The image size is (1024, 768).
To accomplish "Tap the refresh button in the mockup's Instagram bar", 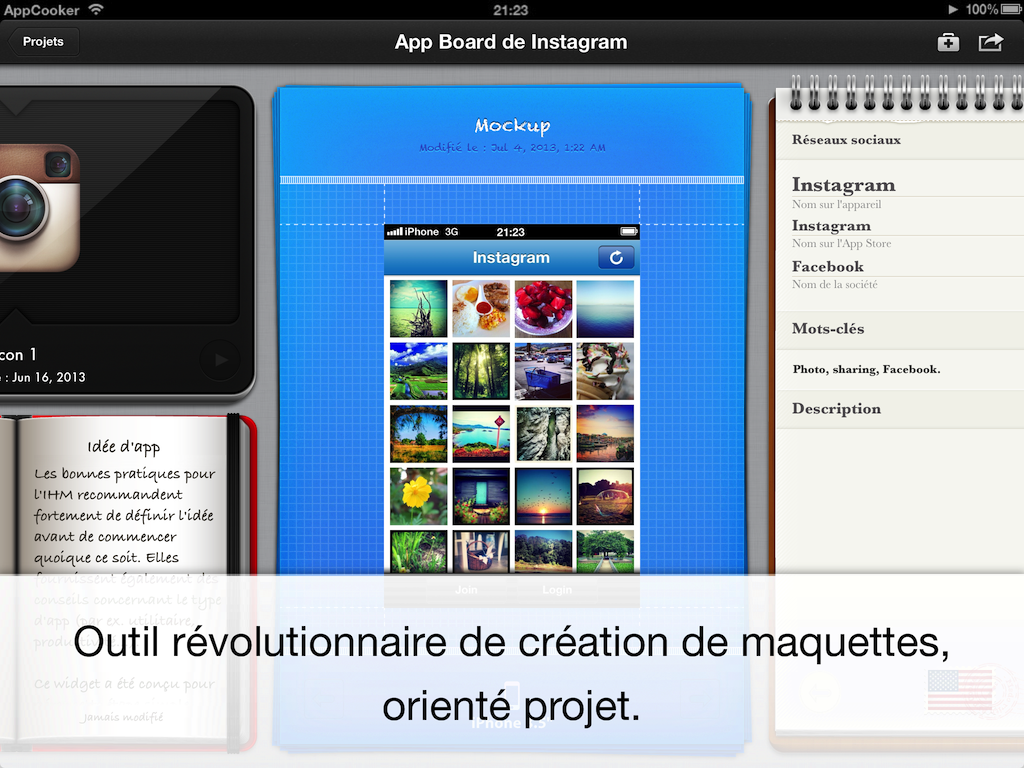I will pos(616,258).
